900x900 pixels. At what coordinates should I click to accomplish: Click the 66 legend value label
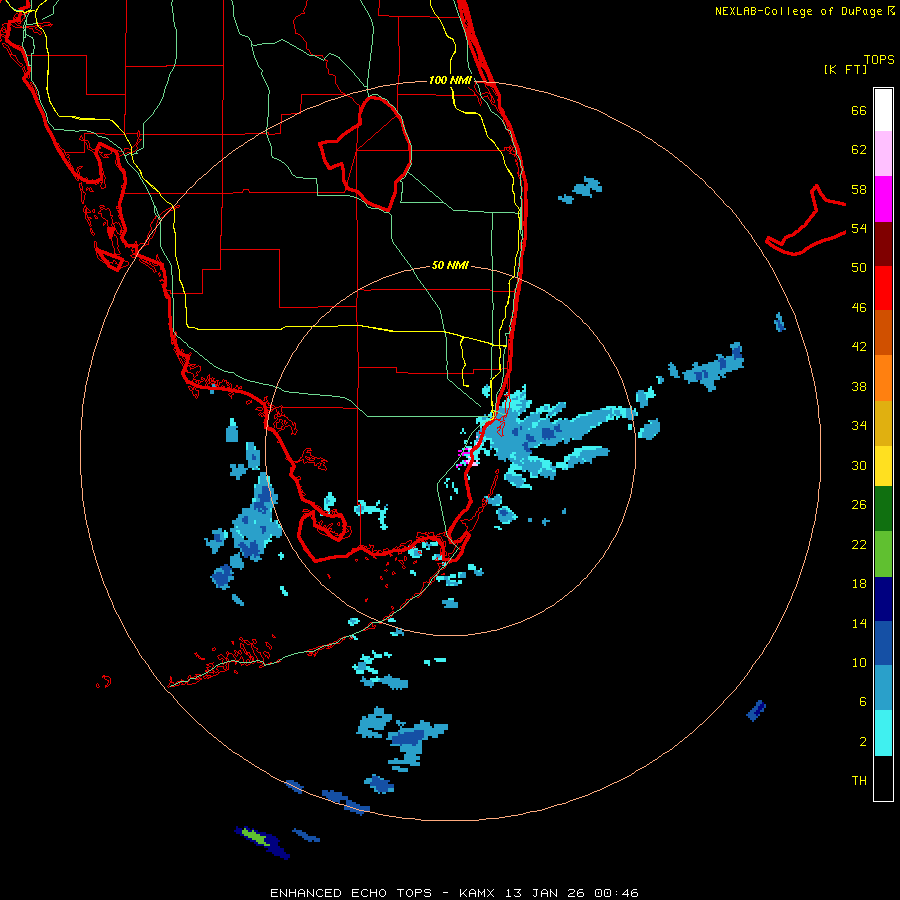(x=859, y=111)
